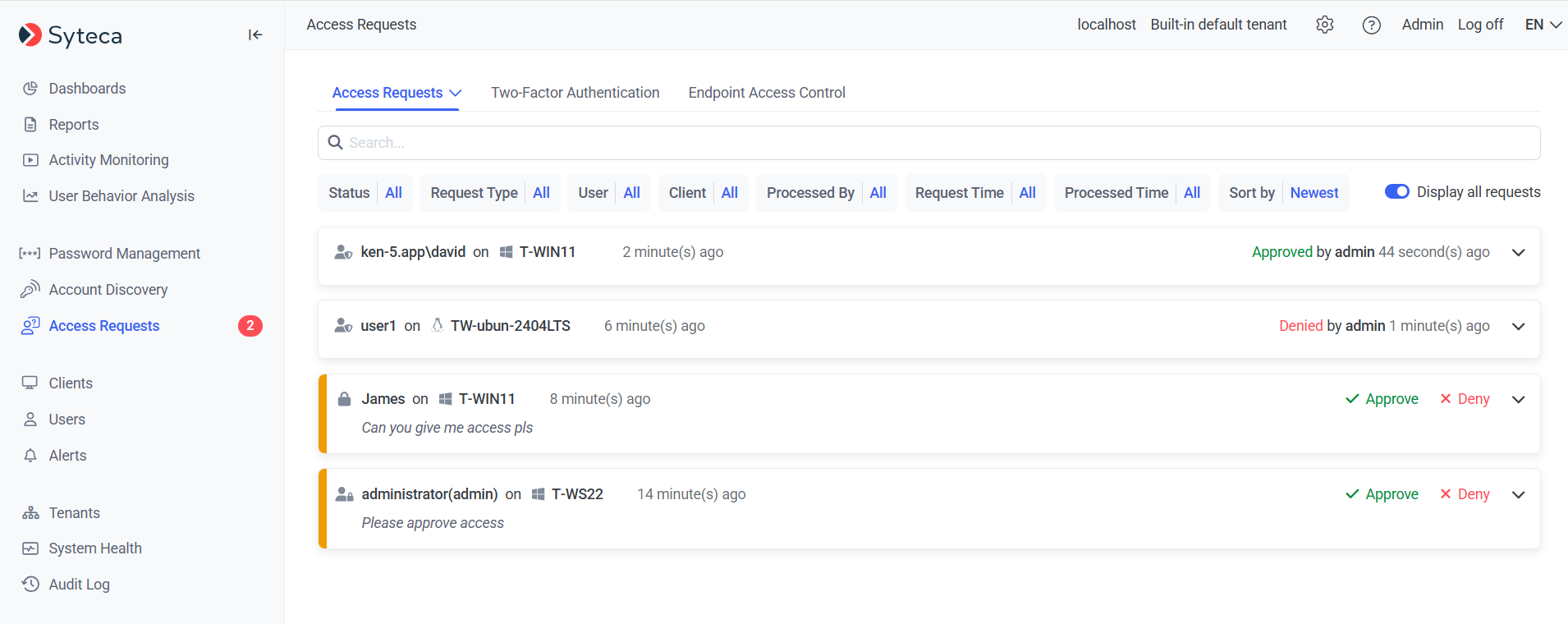This screenshot has width=1568, height=624.
Task: Click the Audit Log history icon
Action: tap(30, 585)
